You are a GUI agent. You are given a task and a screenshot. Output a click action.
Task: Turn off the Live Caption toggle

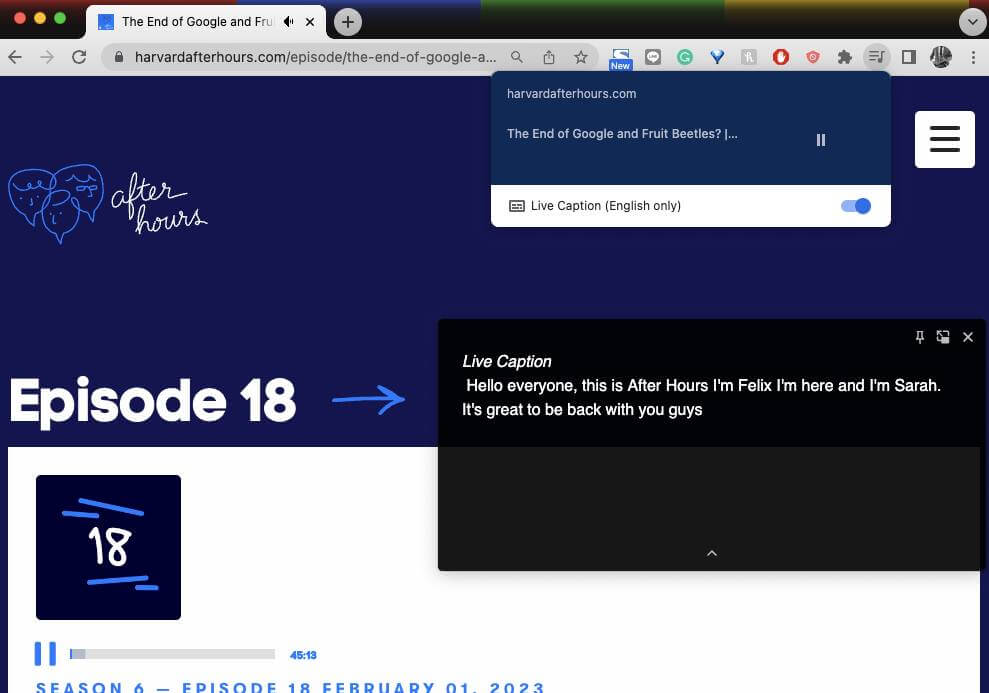pos(855,206)
